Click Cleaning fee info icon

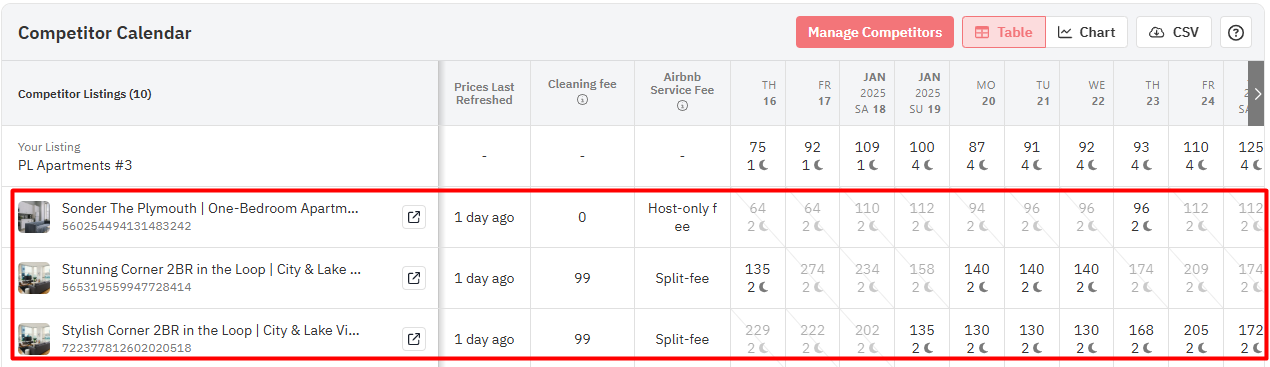pyautogui.click(x=582, y=100)
